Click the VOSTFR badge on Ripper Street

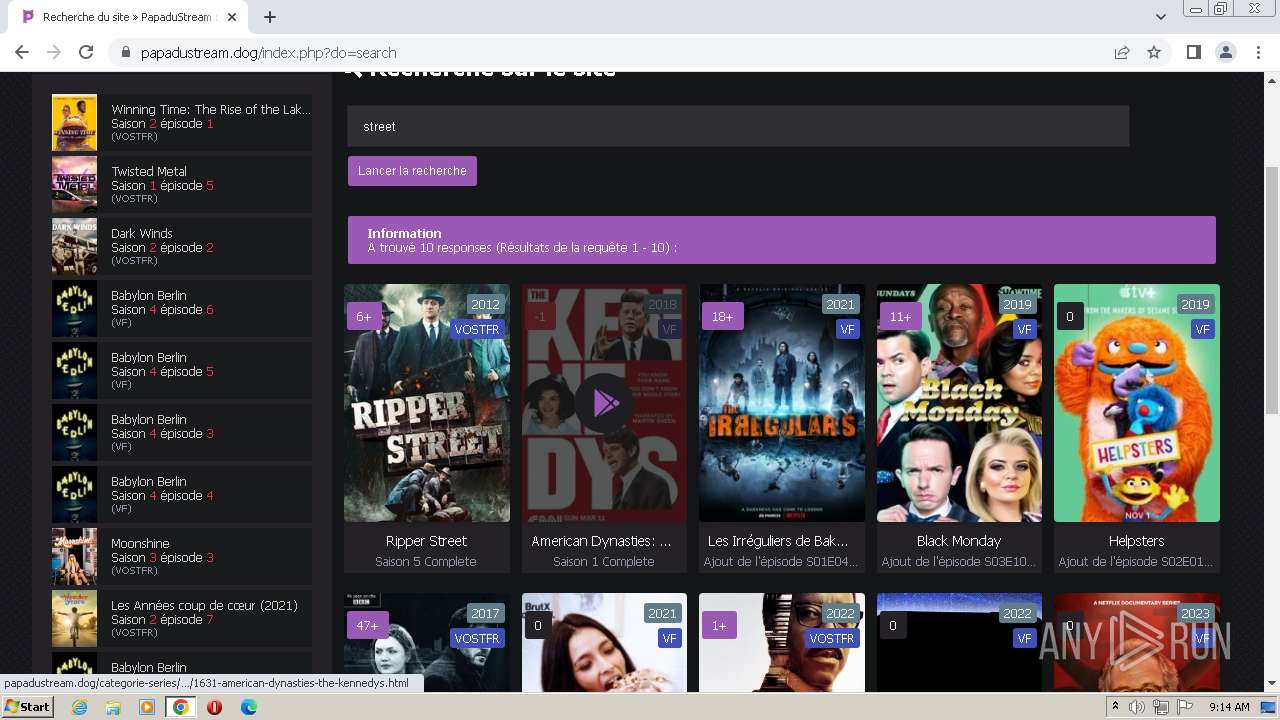(x=476, y=329)
